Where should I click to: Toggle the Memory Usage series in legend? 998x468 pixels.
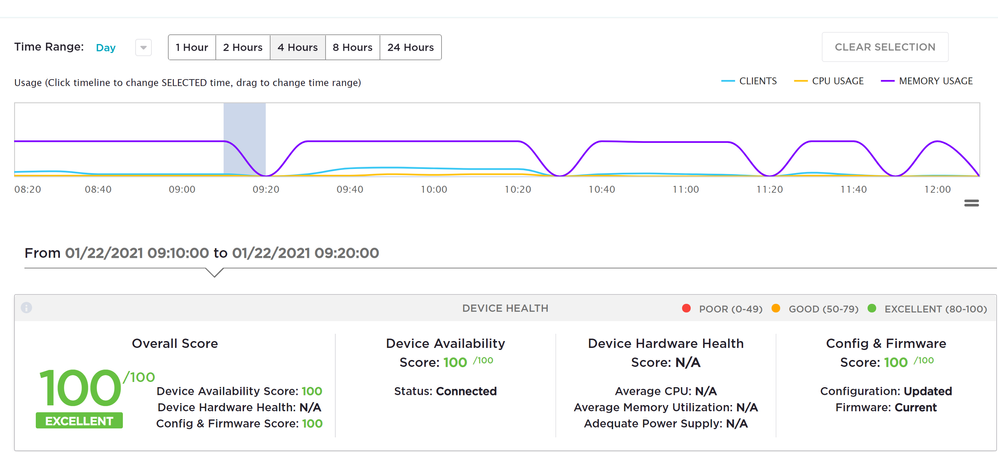point(926,81)
